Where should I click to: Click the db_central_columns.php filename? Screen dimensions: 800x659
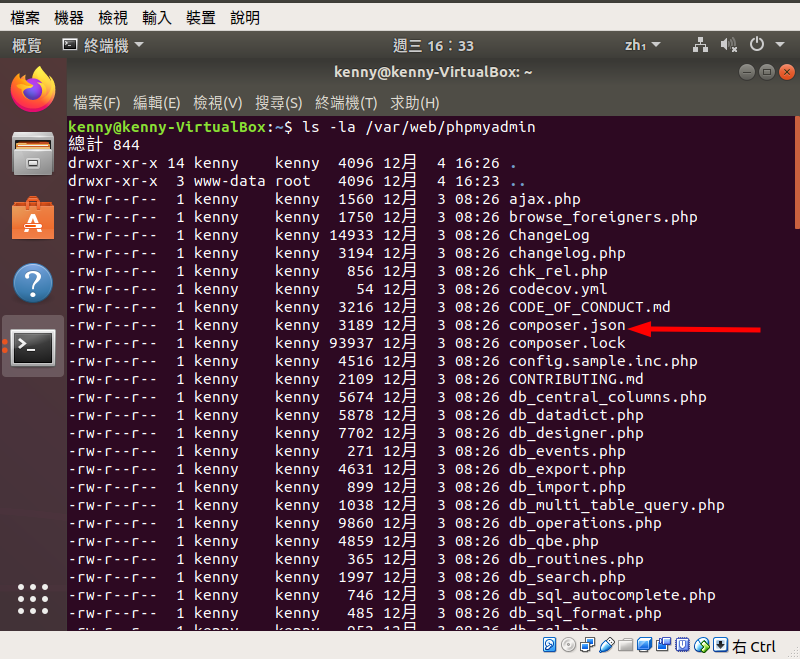coord(608,397)
